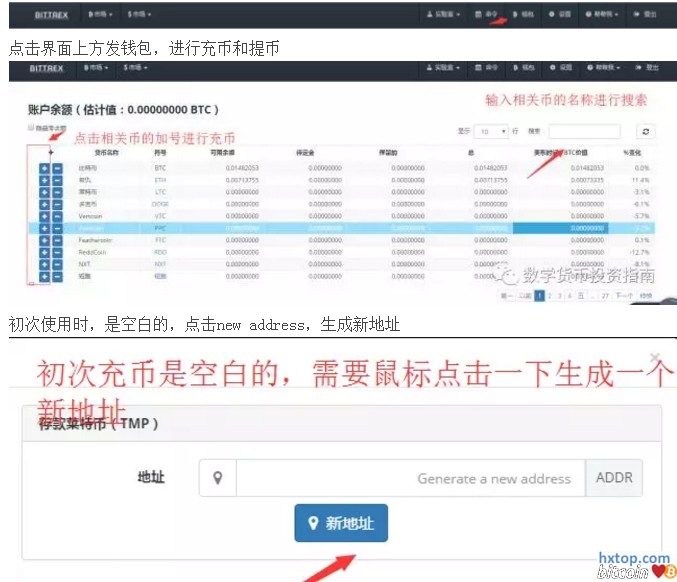Click the balances table search input field
Screen dimensions: 677x582
pyautogui.click(x=584, y=131)
